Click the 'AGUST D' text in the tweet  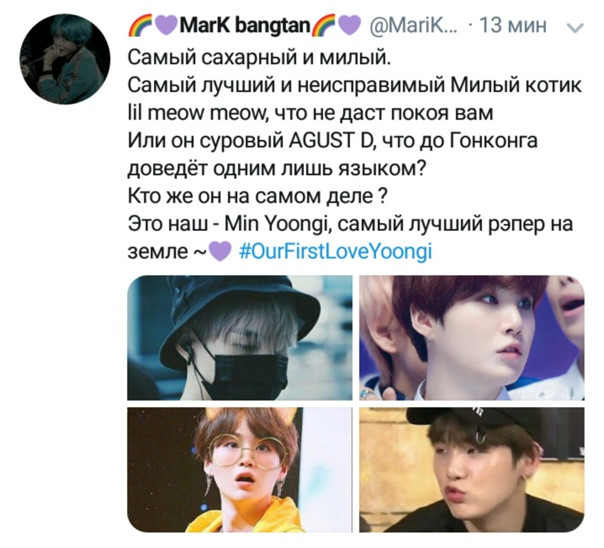pyautogui.click(x=329, y=141)
